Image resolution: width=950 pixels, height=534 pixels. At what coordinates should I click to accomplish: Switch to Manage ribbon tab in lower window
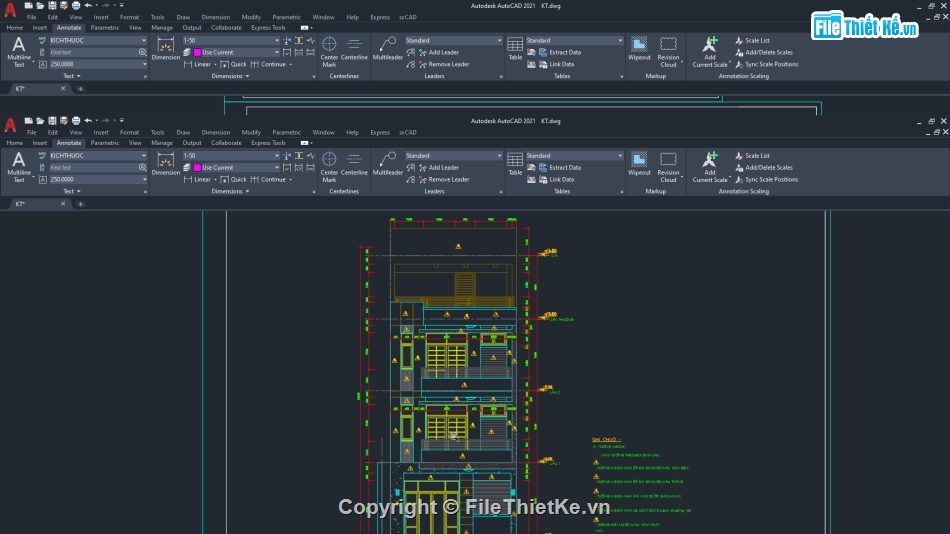click(162, 143)
